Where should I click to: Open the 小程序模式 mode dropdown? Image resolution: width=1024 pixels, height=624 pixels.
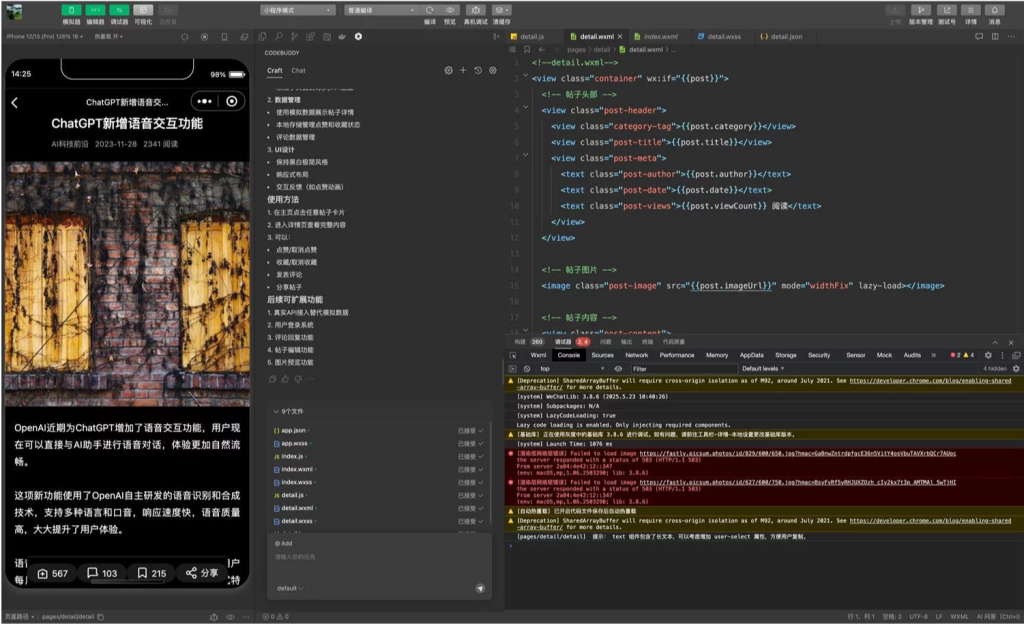(298, 10)
